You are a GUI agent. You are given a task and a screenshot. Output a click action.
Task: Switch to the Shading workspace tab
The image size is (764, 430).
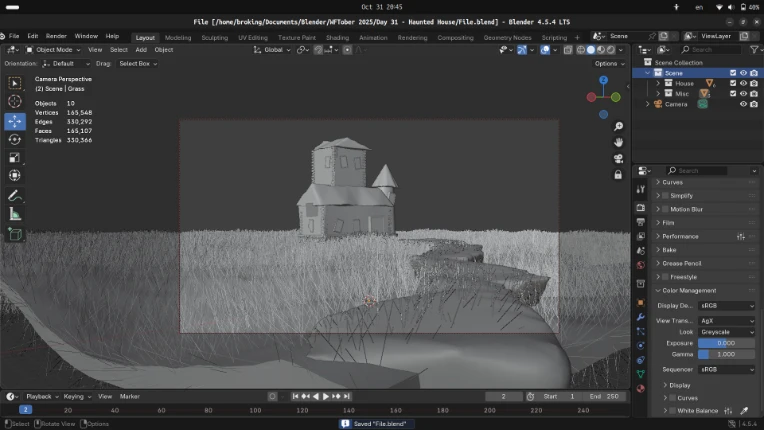point(337,37)
